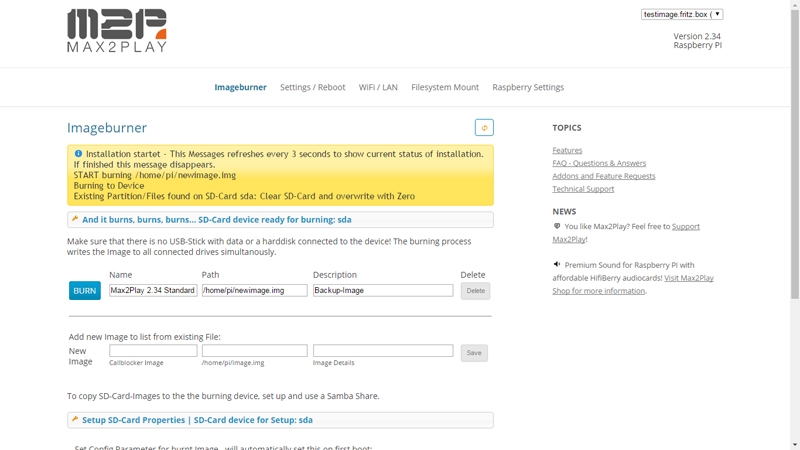Click the Imageburner page heading
The height and width of the screenshot is (450, 800).
(107, 128)
